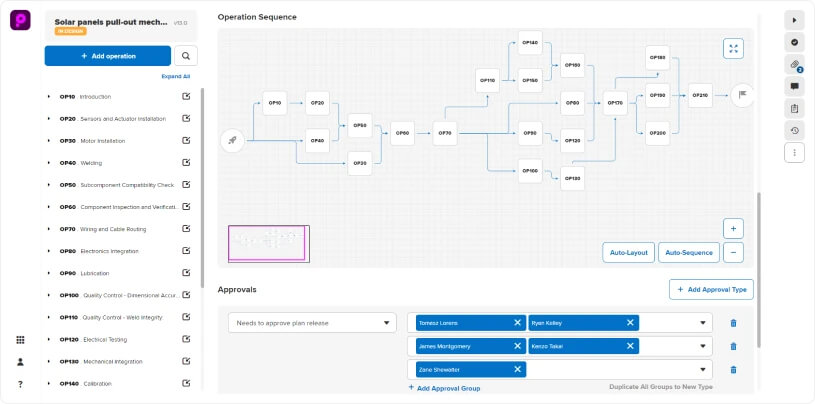
Task: Click the fullscreen expand icon on diagram
Action: (x=733, y=48)
